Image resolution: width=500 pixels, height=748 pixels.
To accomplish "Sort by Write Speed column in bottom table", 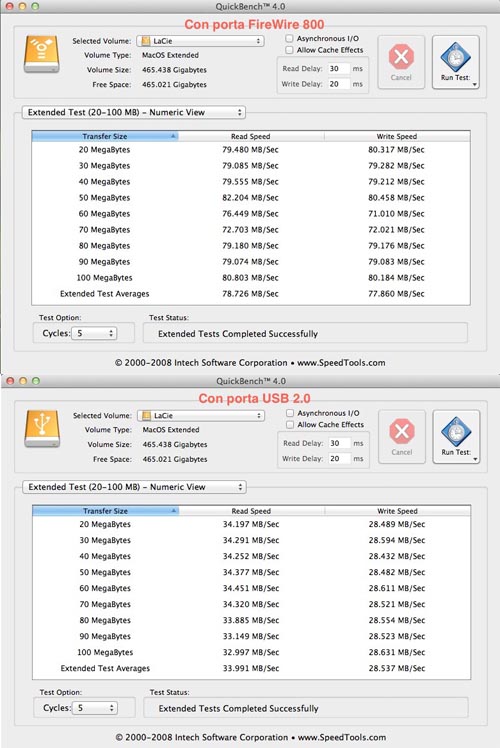I will click(397, 511).
